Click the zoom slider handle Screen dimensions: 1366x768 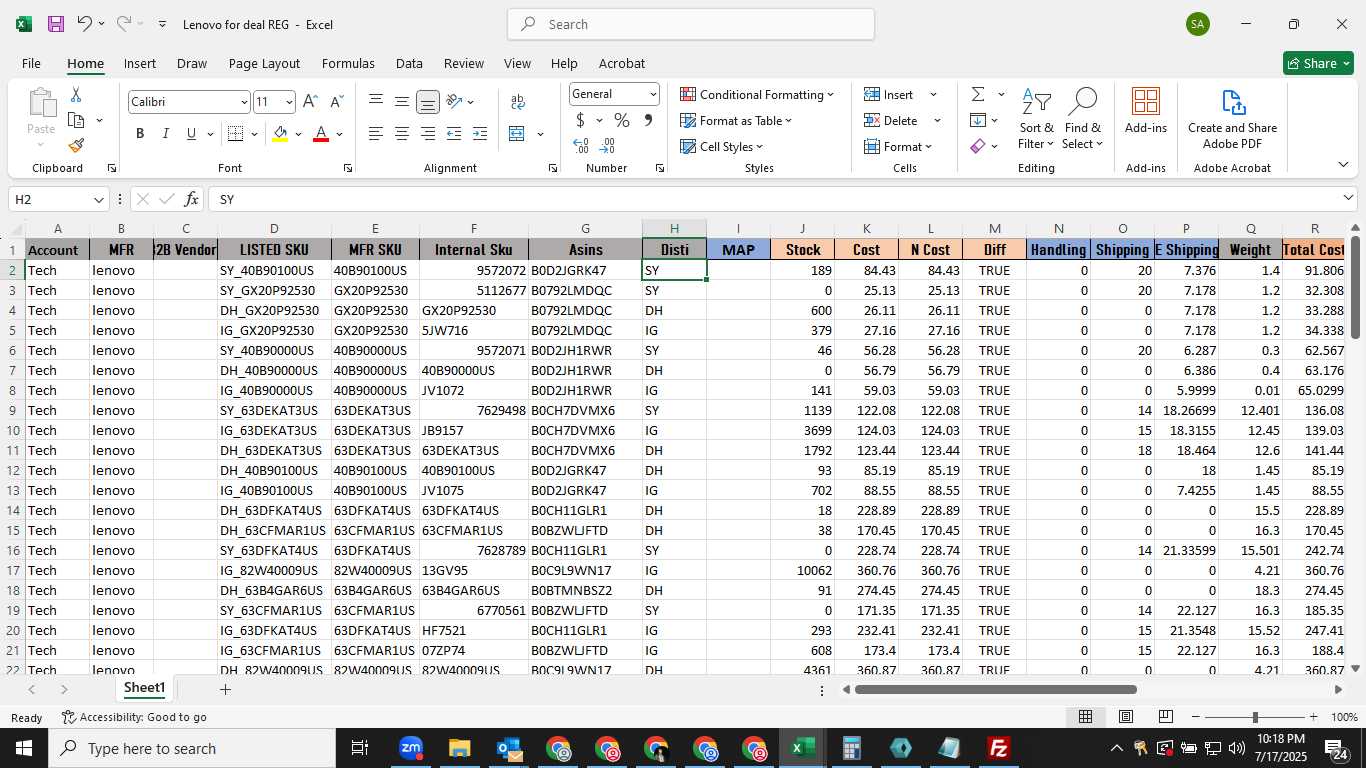point(1255,717)
